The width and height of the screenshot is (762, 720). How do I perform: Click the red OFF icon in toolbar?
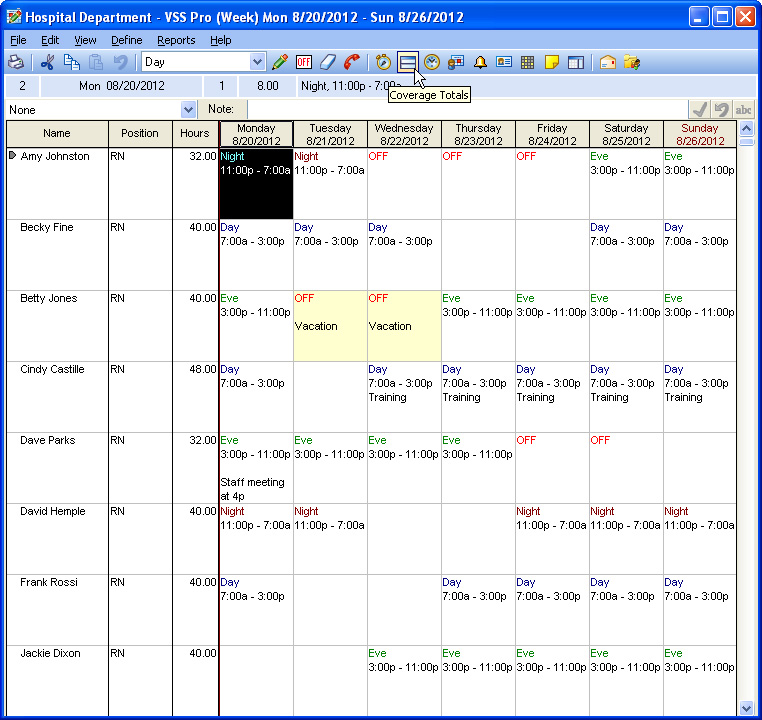click(x=304, y=62)
